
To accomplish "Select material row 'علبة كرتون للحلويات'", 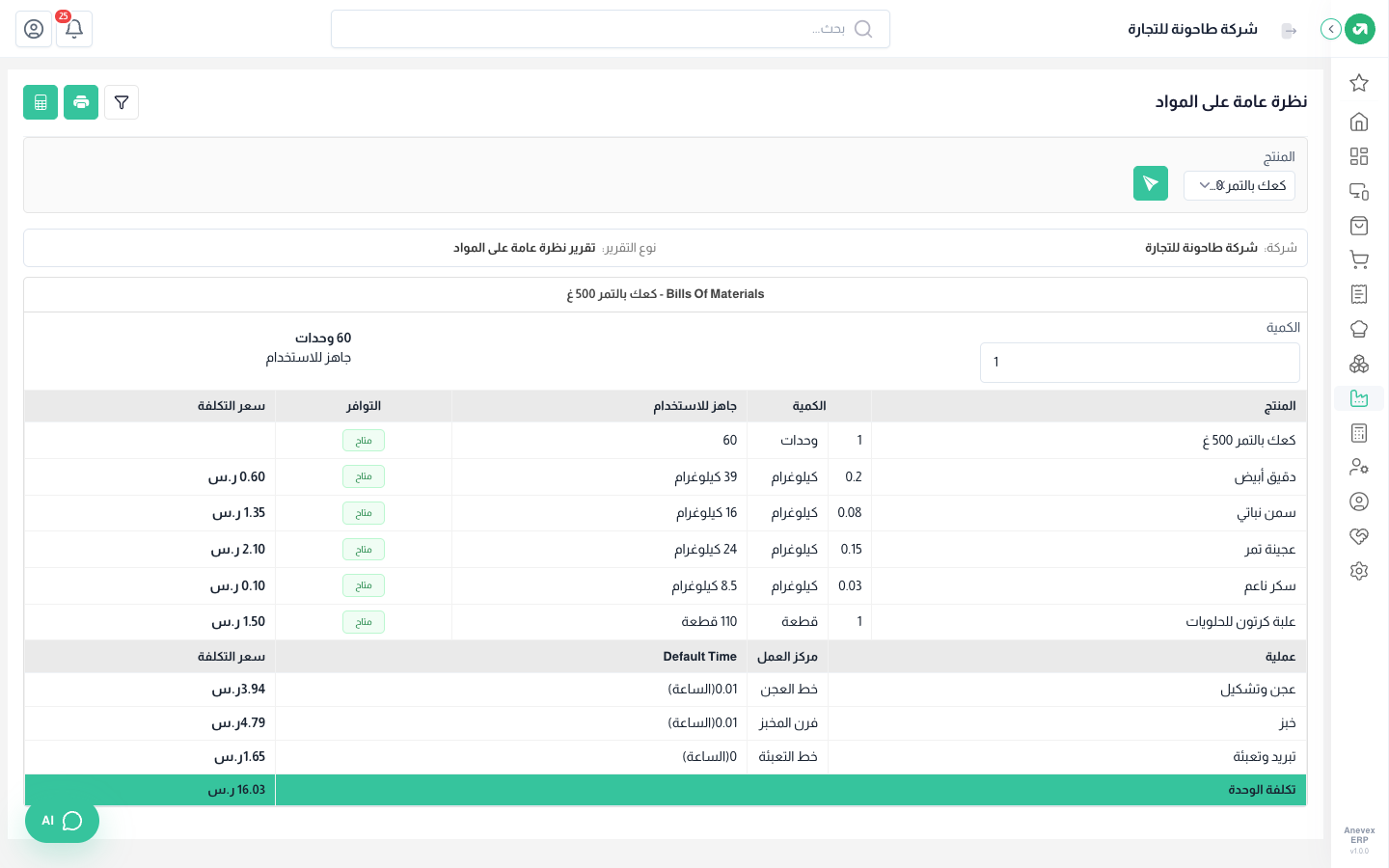I will click(666, 622).
